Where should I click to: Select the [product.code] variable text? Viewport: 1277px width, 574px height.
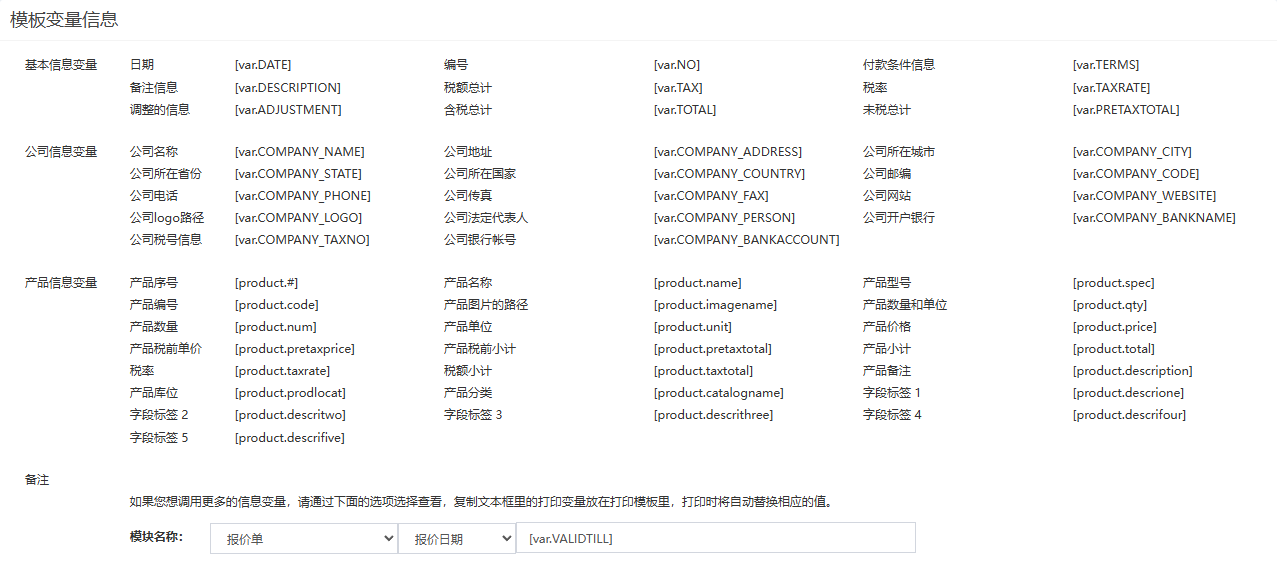click(x=277, y=305)
